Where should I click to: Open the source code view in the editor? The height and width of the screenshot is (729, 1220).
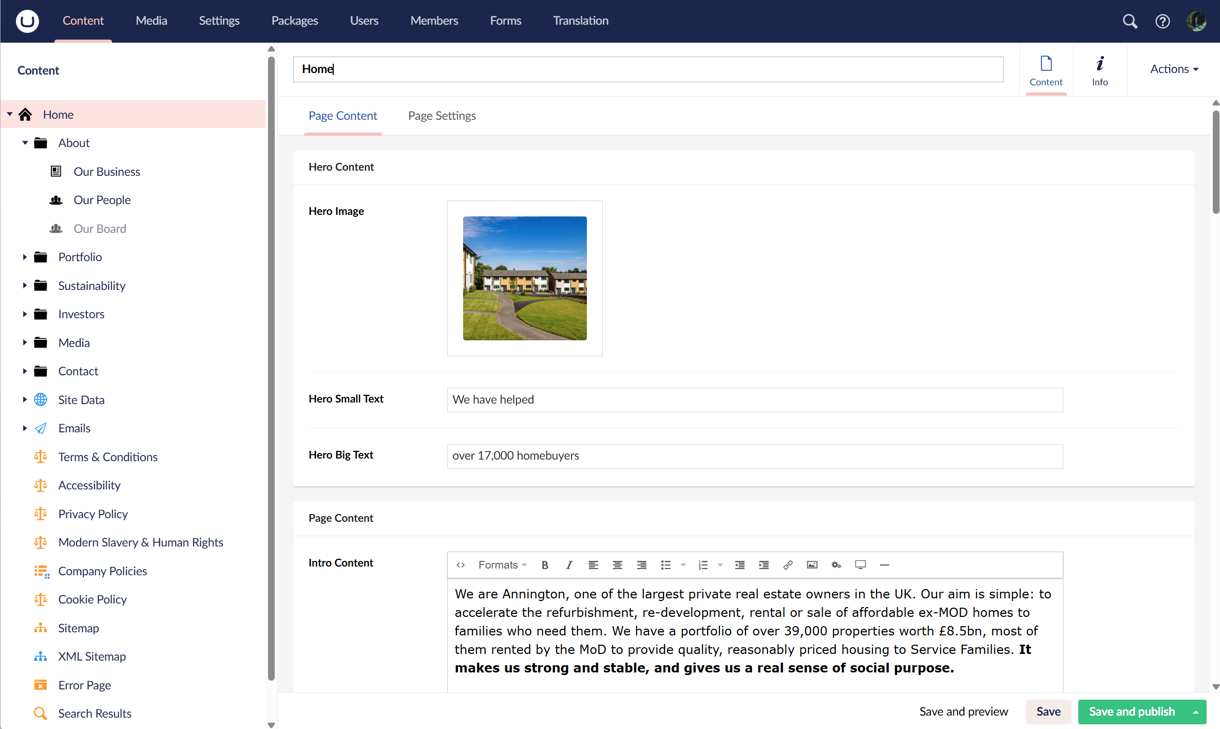(460, 565)
